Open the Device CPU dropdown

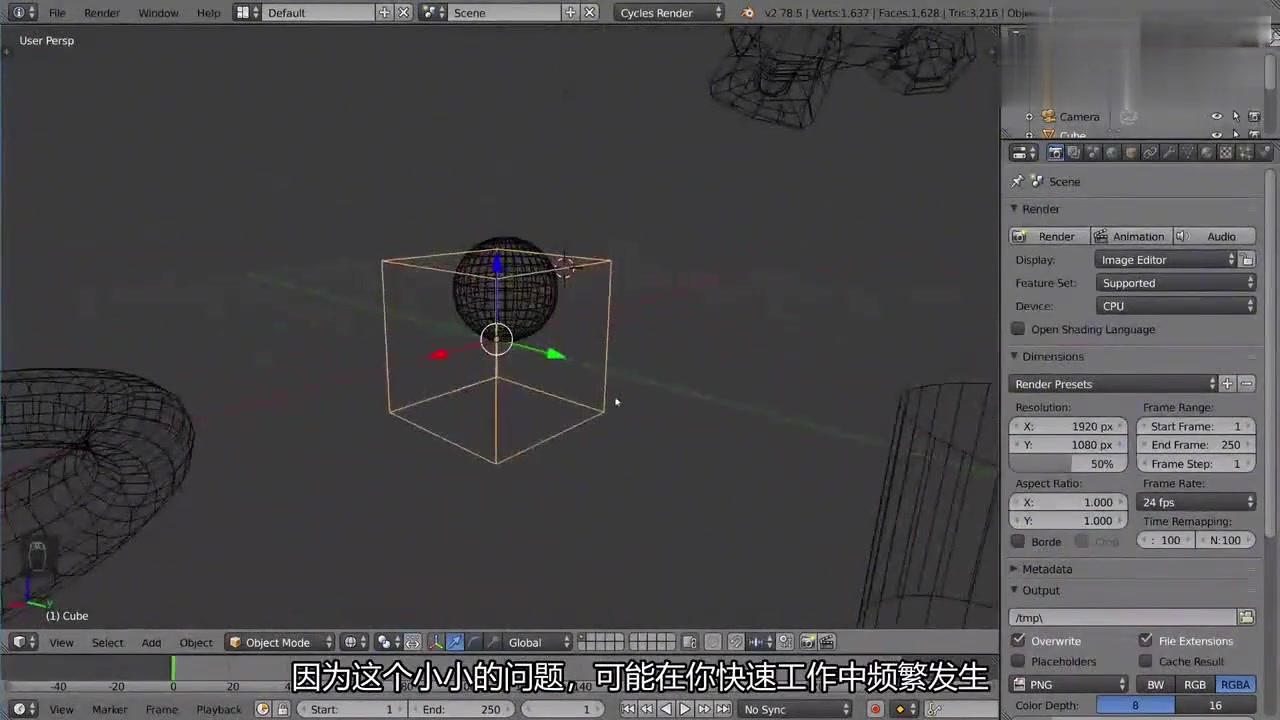point(1175,306)
